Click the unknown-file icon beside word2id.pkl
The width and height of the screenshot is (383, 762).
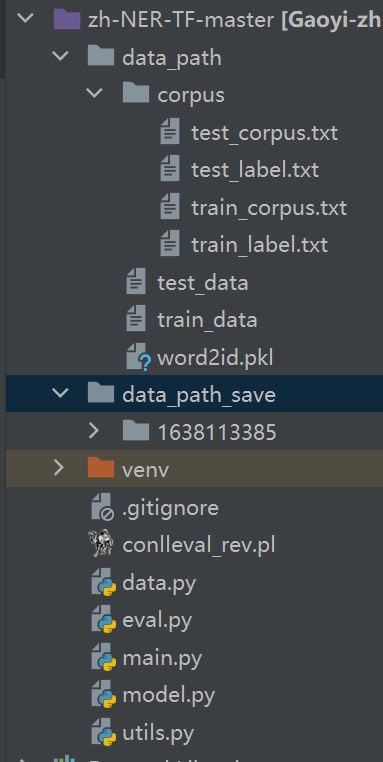139,359
